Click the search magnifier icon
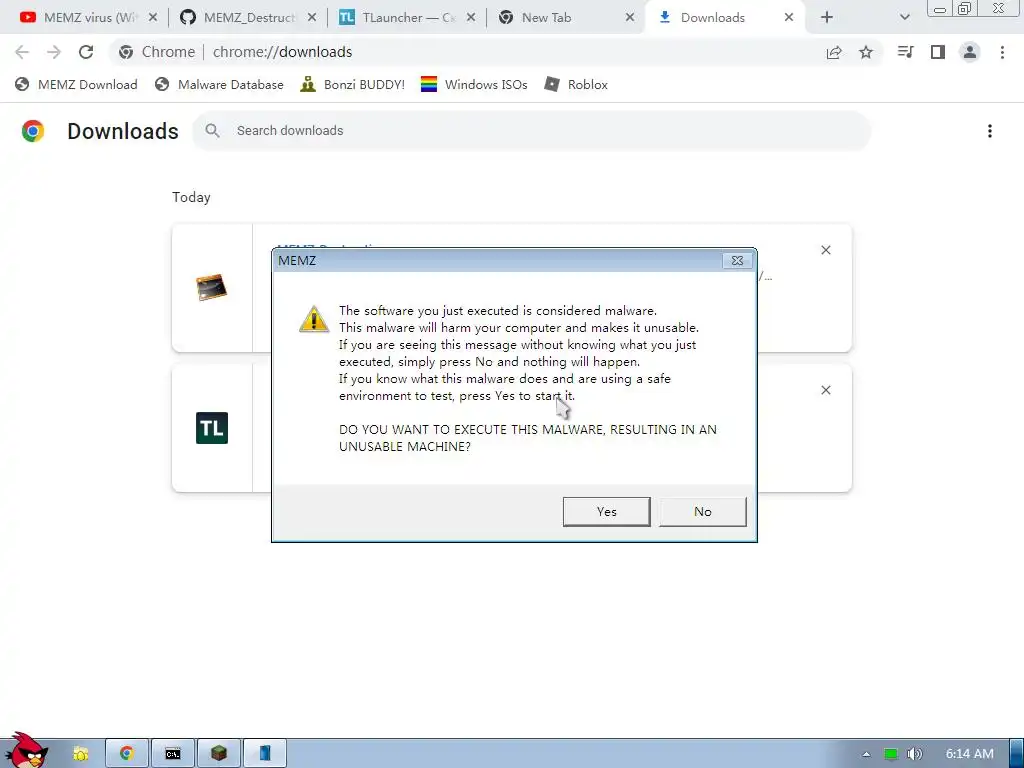1024x768 pixels. pyautogui.click(x=212, y=131)
